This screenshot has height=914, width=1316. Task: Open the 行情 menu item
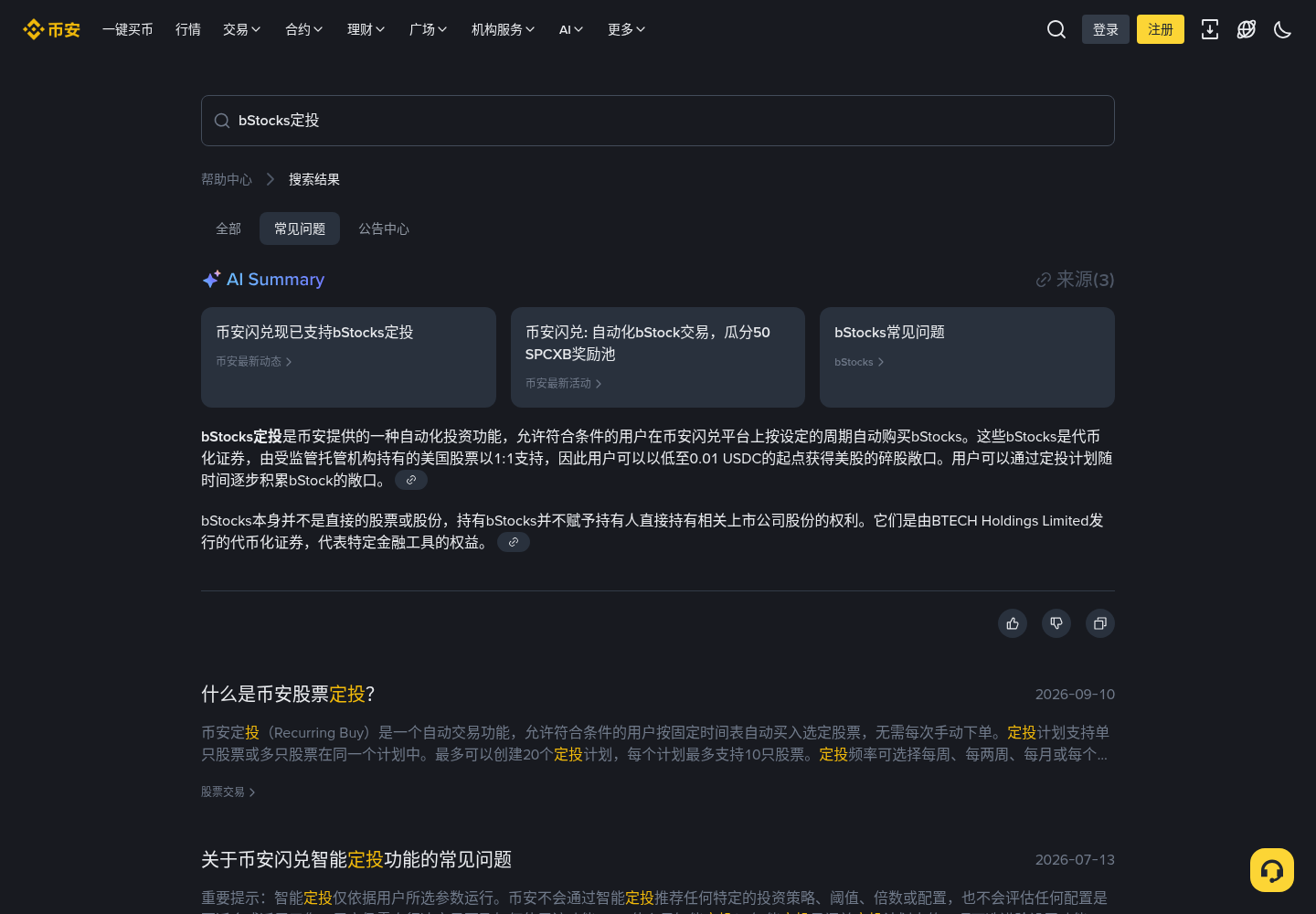(188, 29)
